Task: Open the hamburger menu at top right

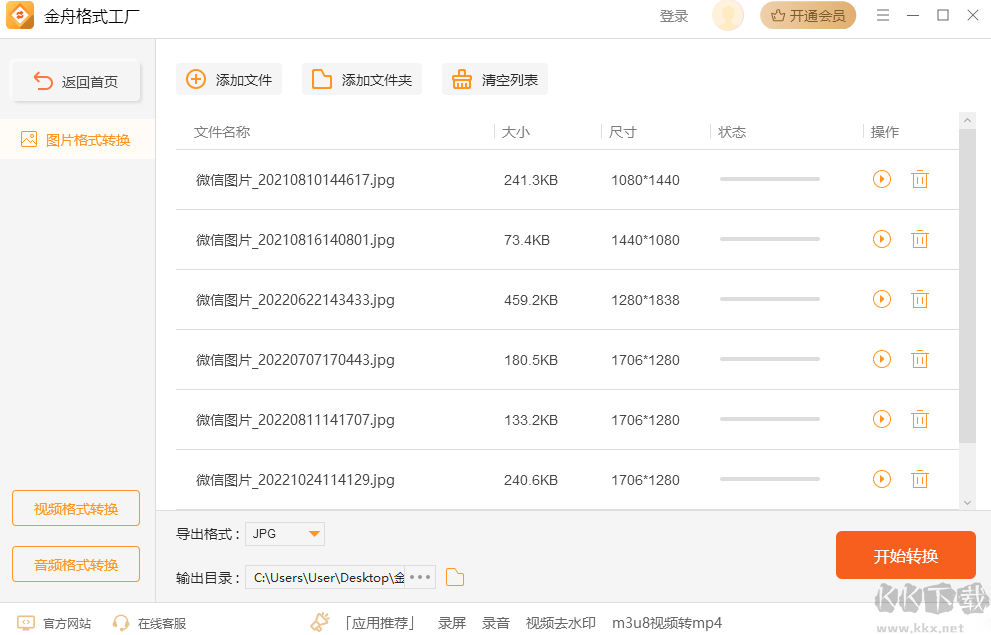Action: click(883, 15)
